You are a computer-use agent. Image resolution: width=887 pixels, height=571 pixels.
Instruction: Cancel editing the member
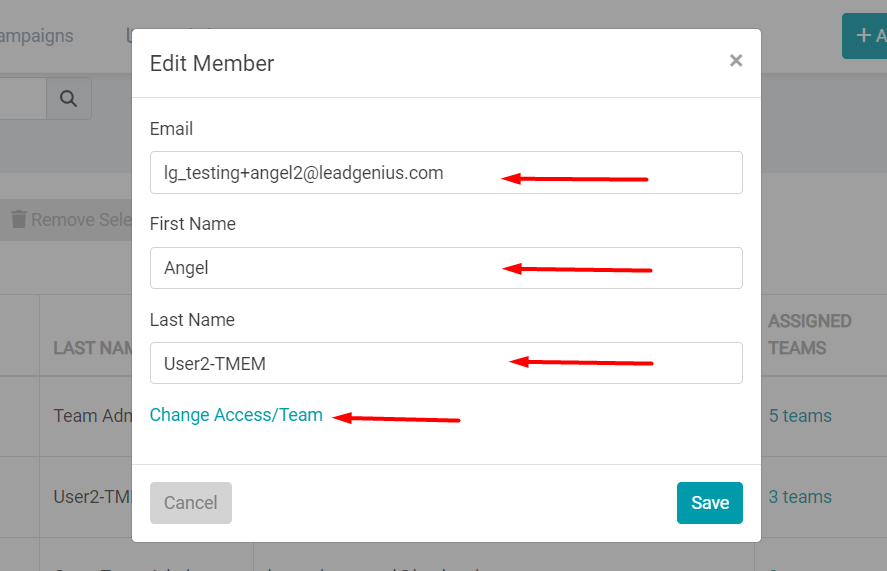(x=191, y=503)
